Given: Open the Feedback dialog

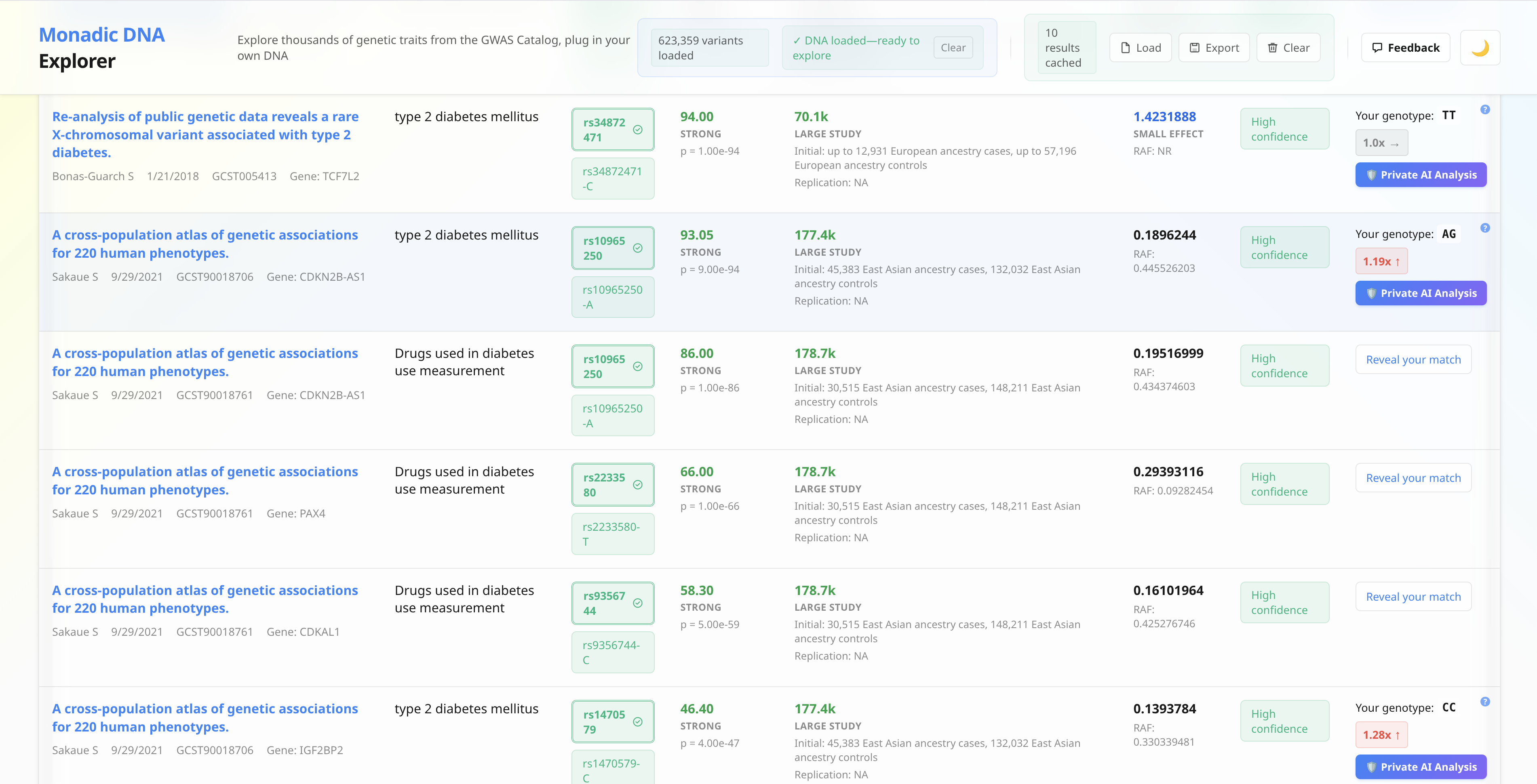Looking at the screenshot, I should (1405, 48).
